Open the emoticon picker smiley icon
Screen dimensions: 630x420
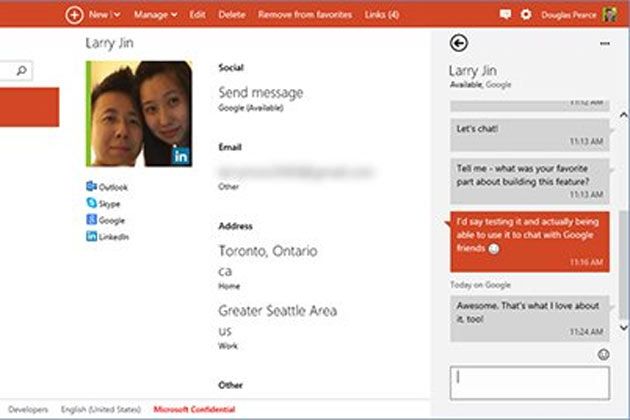point(603,354)
